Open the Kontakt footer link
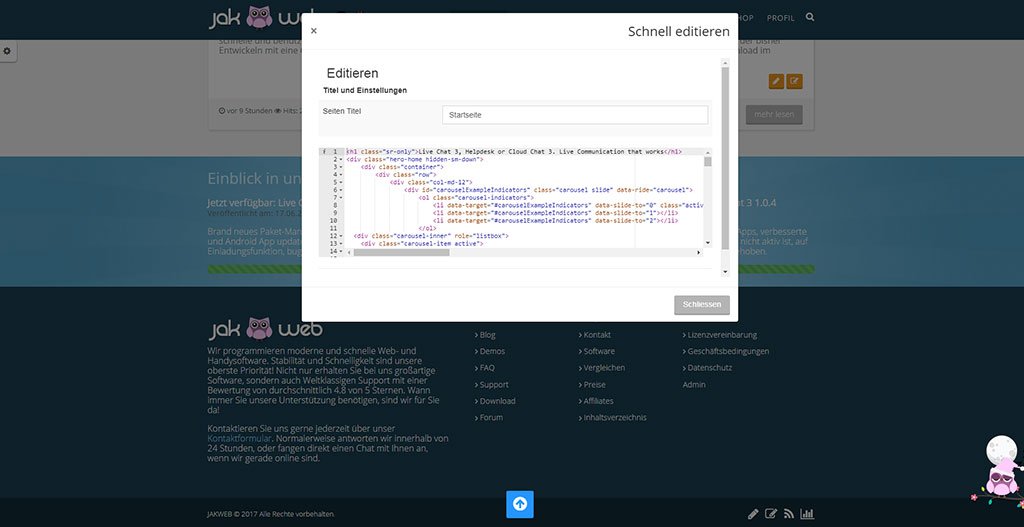 click(597, 335)
